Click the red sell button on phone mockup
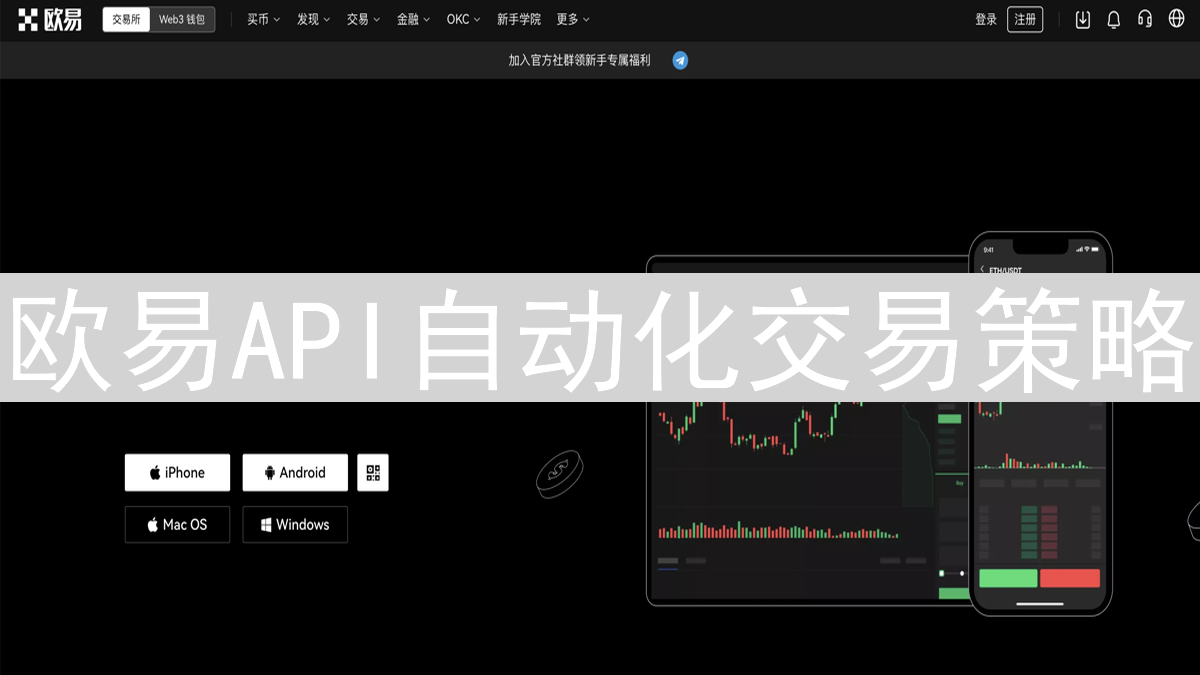The width and height of the screenshot is (1200, 675). click(x=1070, y=578)
